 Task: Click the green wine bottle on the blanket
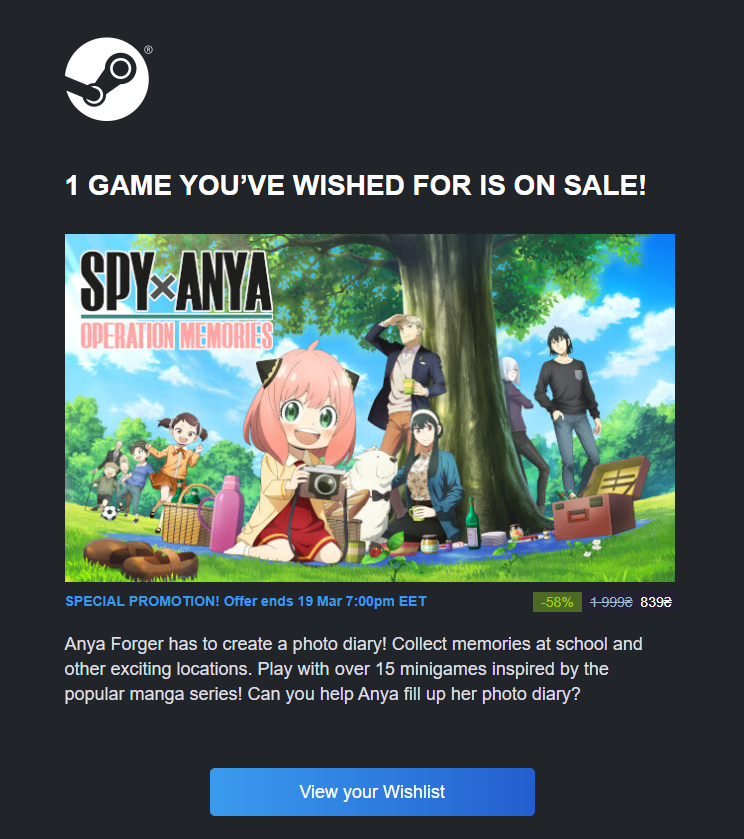pos(472,523)
